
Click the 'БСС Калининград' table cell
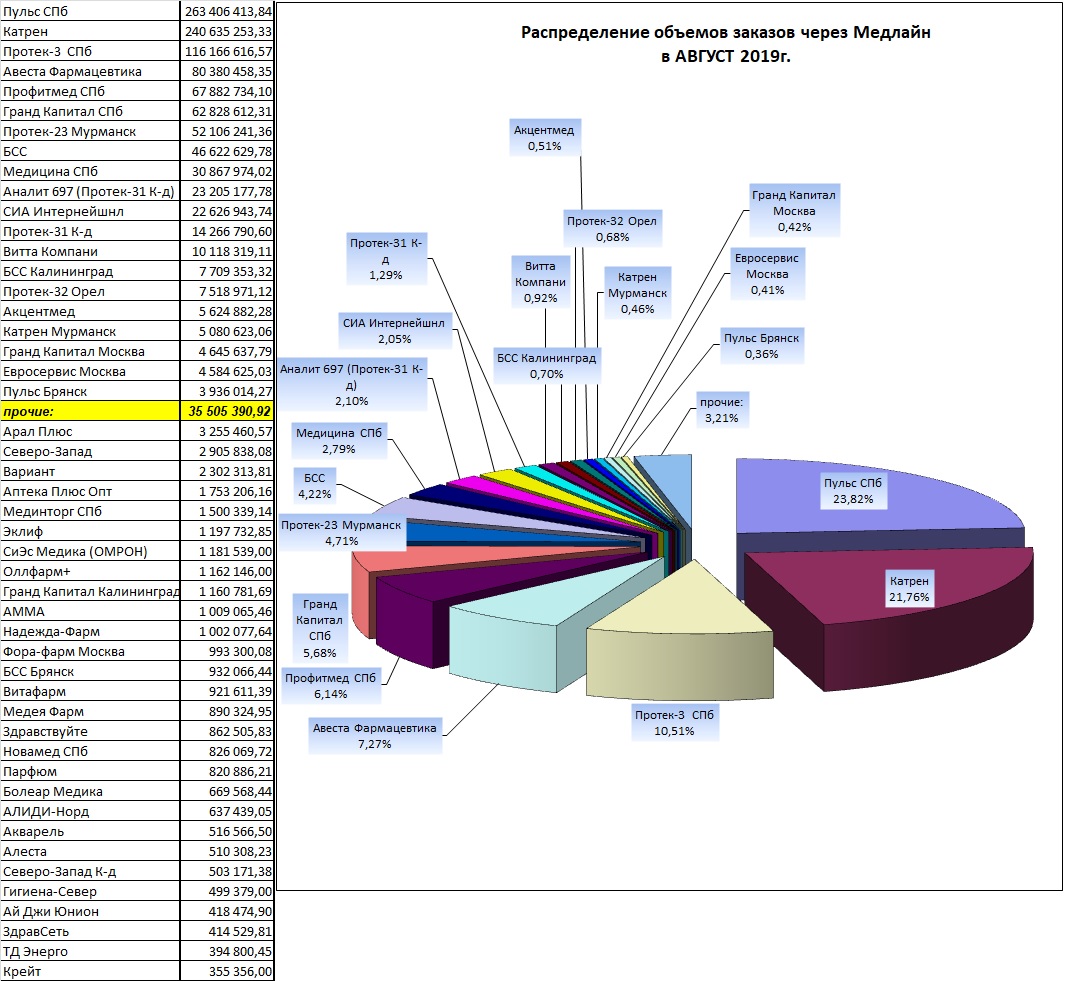point(90,271)
